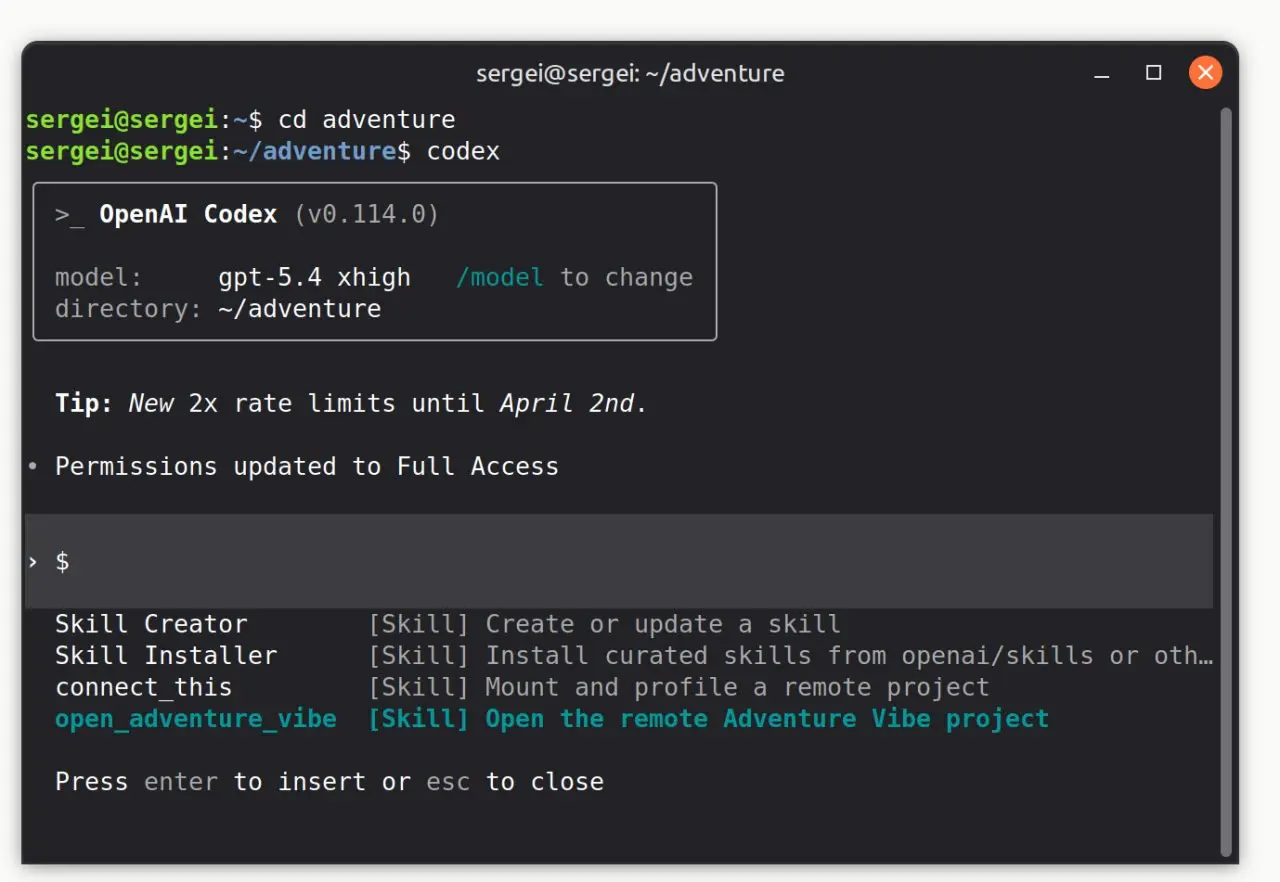Screen dimensions: 1280x882
Task: Click the 'esc' key hint text
Action: (447, 782)
